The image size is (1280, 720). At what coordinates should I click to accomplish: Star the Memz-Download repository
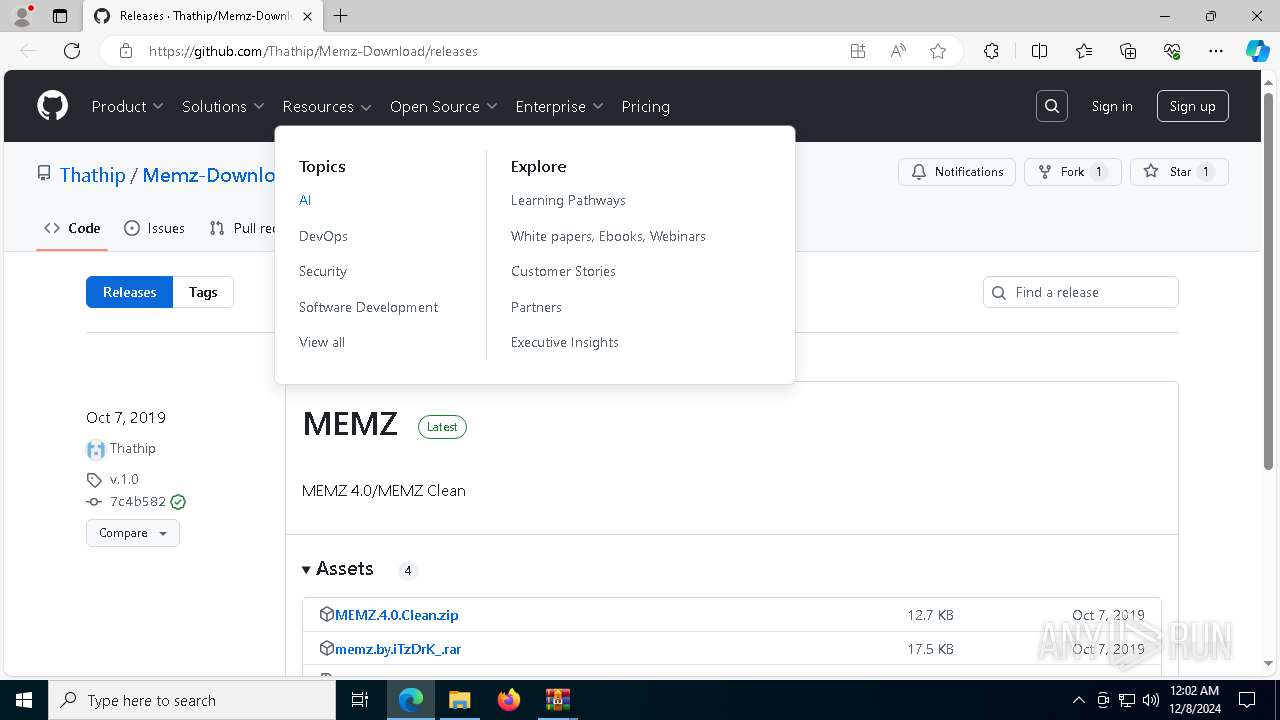pos(1179,172)
